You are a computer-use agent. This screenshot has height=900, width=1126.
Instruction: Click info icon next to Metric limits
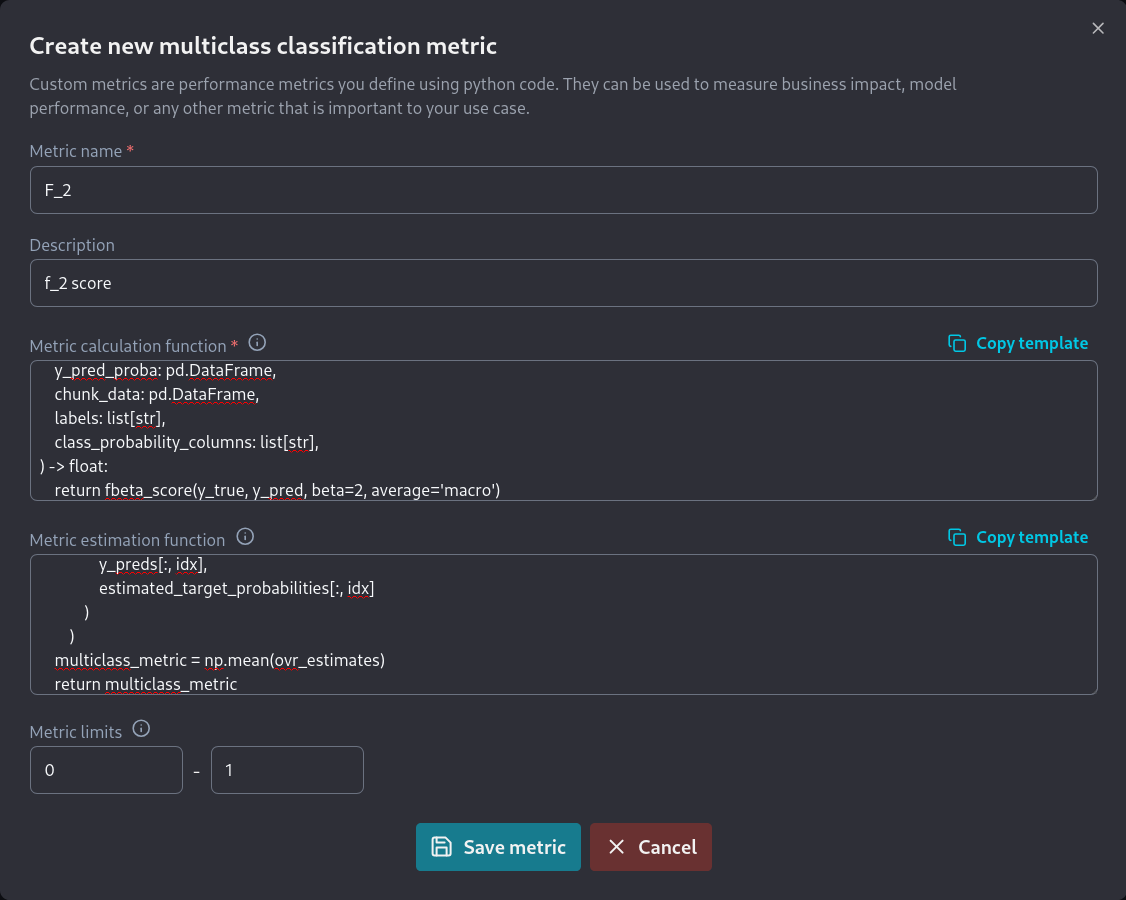tap(142, 728)
